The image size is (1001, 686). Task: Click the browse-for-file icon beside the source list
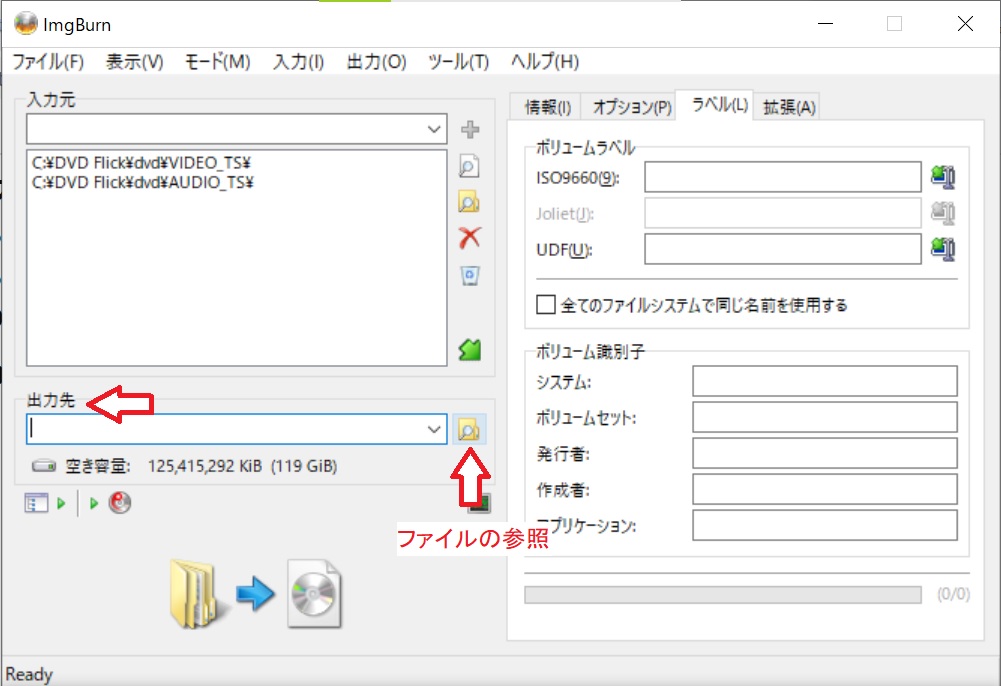[x=469, y=167]
